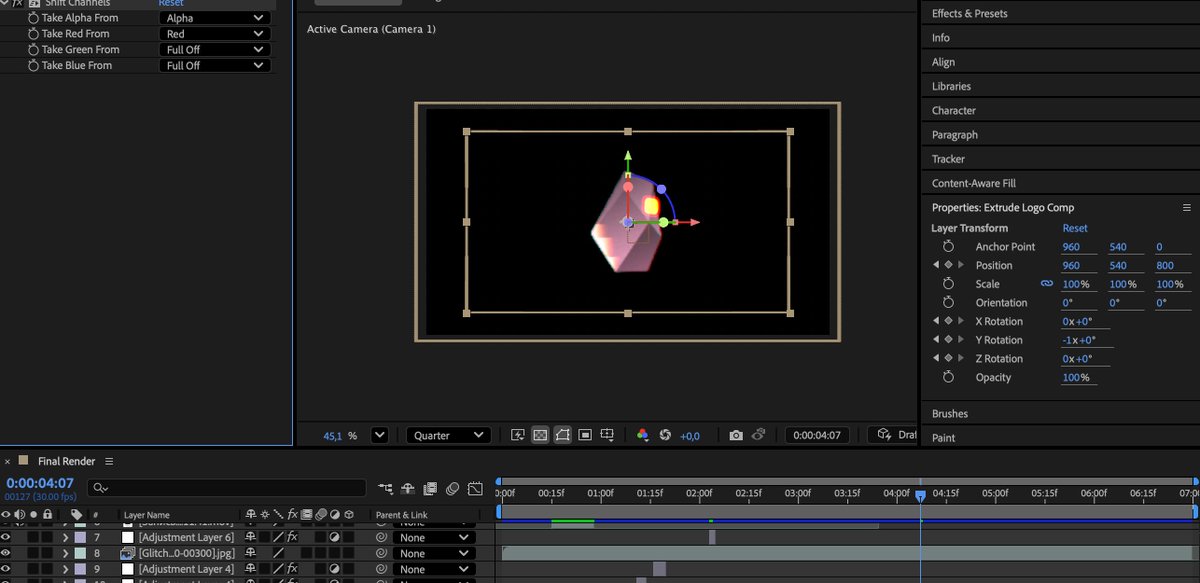Click the Show Snapshot icon
The image size is (1200, 583).
[x=758, y=435]
